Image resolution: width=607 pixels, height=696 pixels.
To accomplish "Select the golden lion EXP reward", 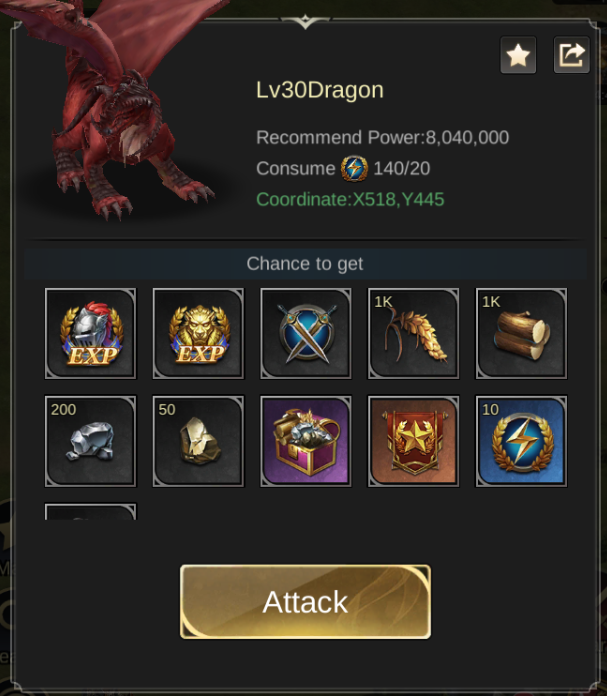I will pos(198,333).
